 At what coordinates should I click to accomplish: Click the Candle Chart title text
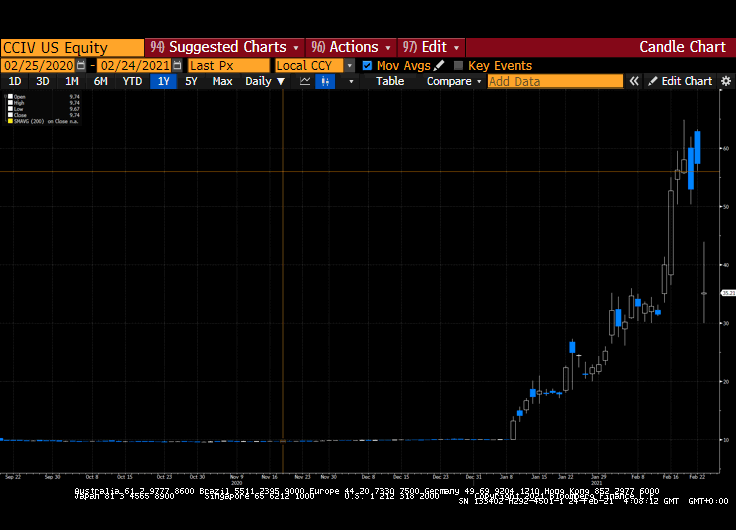pyautogui.click(x=682, y=47)
